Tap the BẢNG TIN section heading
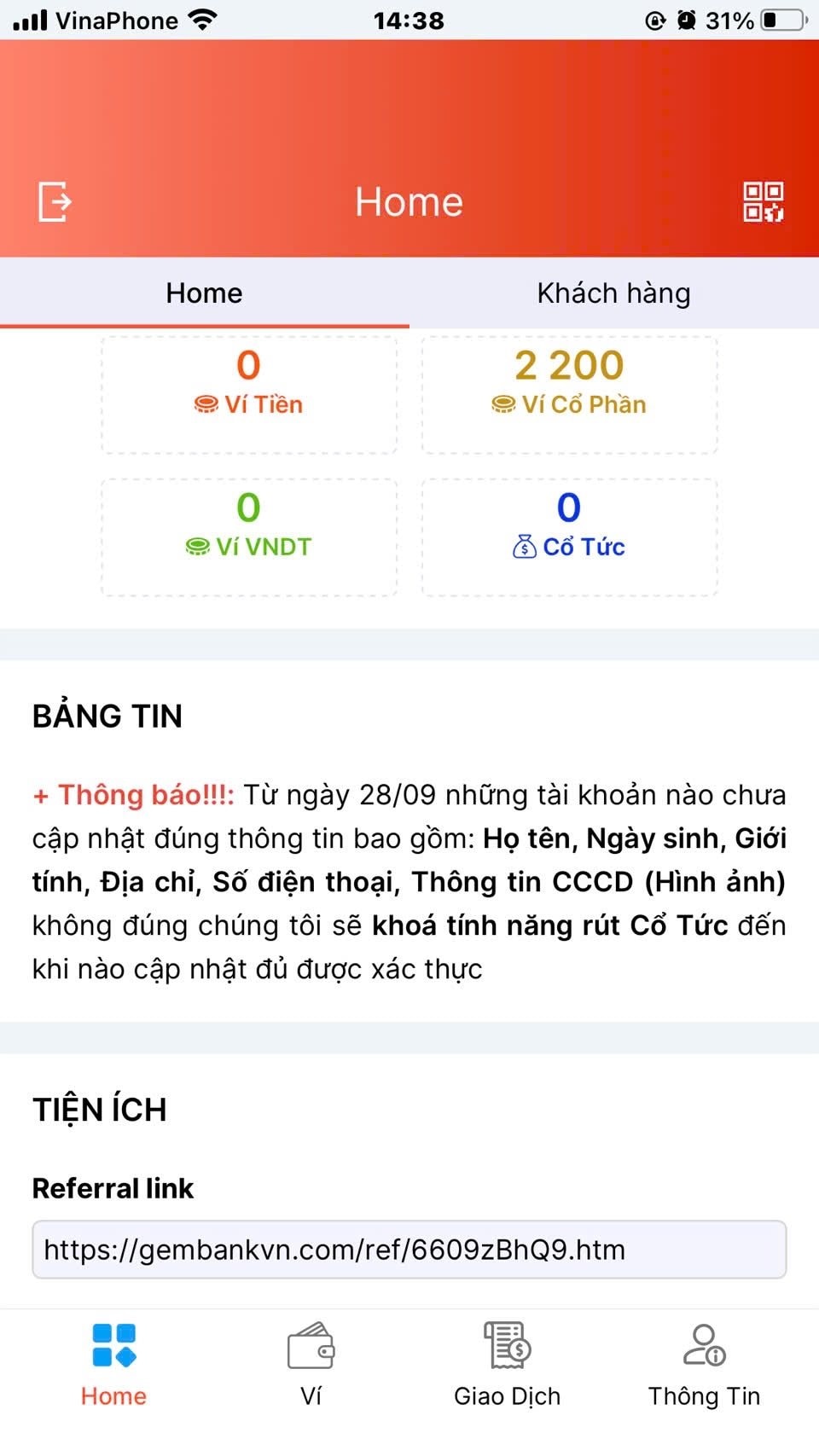819x1456 pixels. pyautogui.click(x=107, y=716)
